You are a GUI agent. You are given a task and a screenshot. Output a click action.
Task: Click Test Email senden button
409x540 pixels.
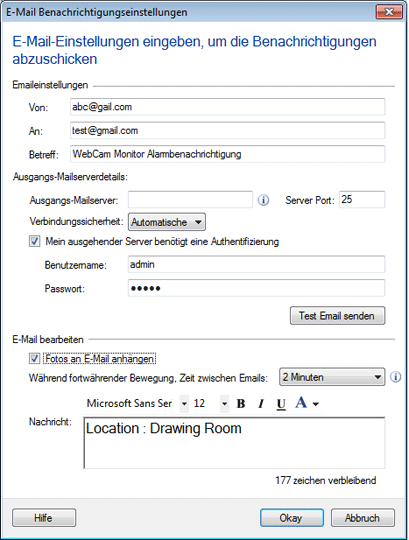(337, 316)
